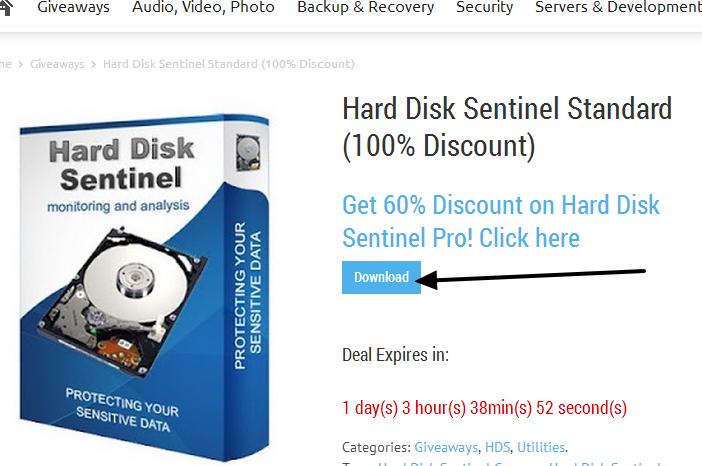The width and height of the screenshot is (702, 466).
Task: Click the Hard Disk Sentinel product box image
Action: (144, 286)
